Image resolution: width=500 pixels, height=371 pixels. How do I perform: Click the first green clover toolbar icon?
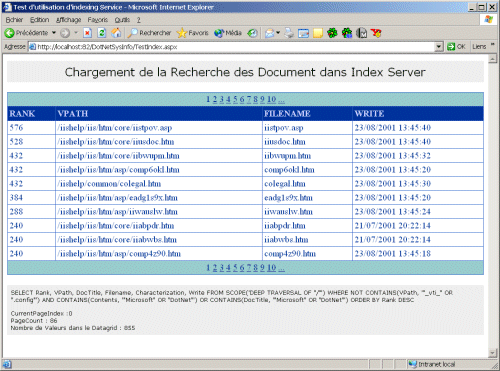(332, 33)
